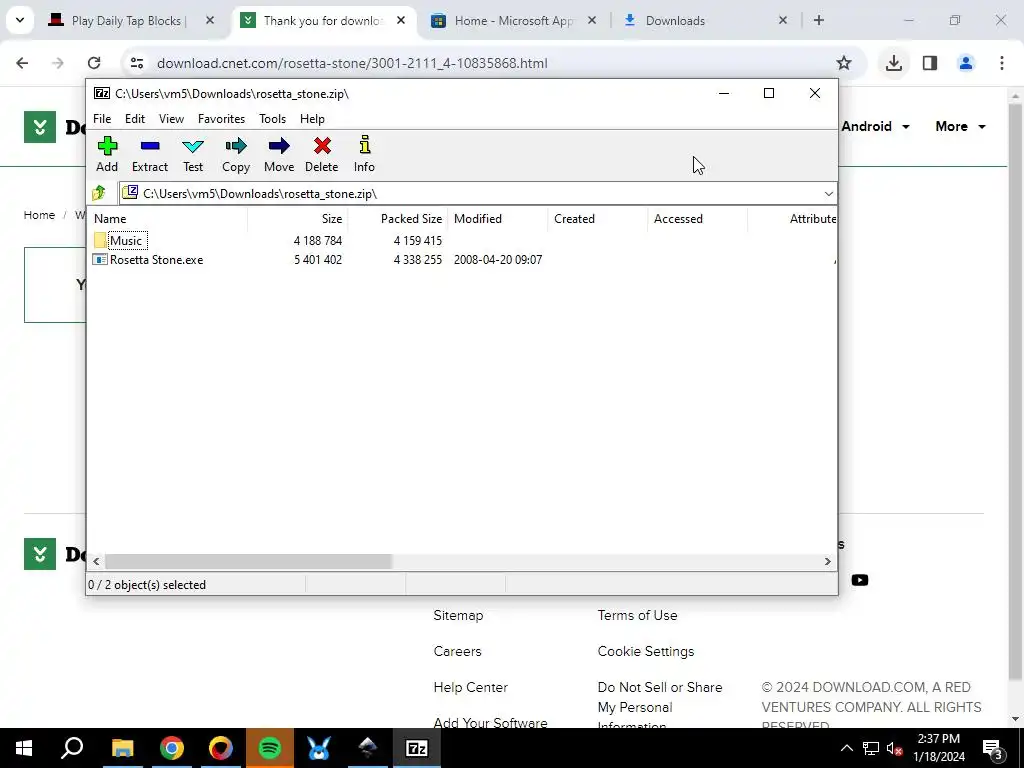Show hidden system tray icons

846,748
